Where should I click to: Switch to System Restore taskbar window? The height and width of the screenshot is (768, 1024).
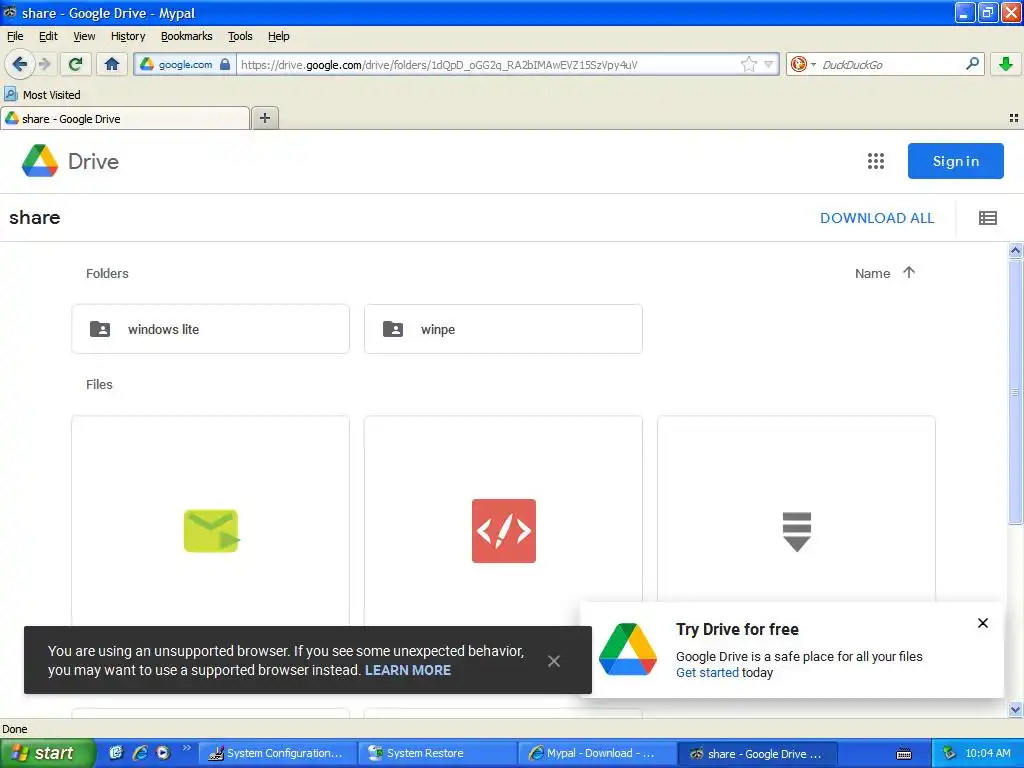pyautogui.click(x=438, y=754)
